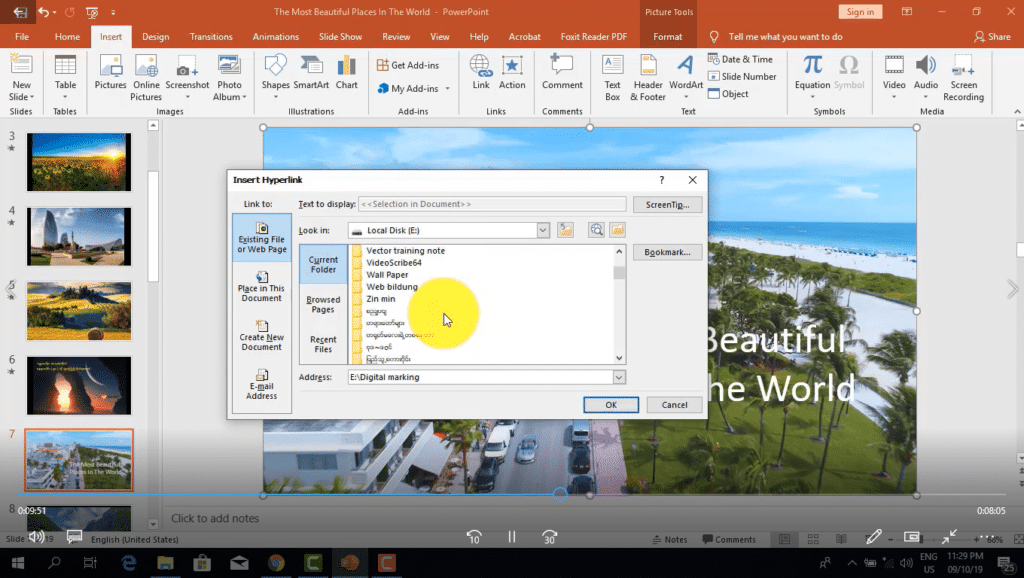The image size is (1024, 578).
Task: Open the Table insert tool
Action: point(65,78)
